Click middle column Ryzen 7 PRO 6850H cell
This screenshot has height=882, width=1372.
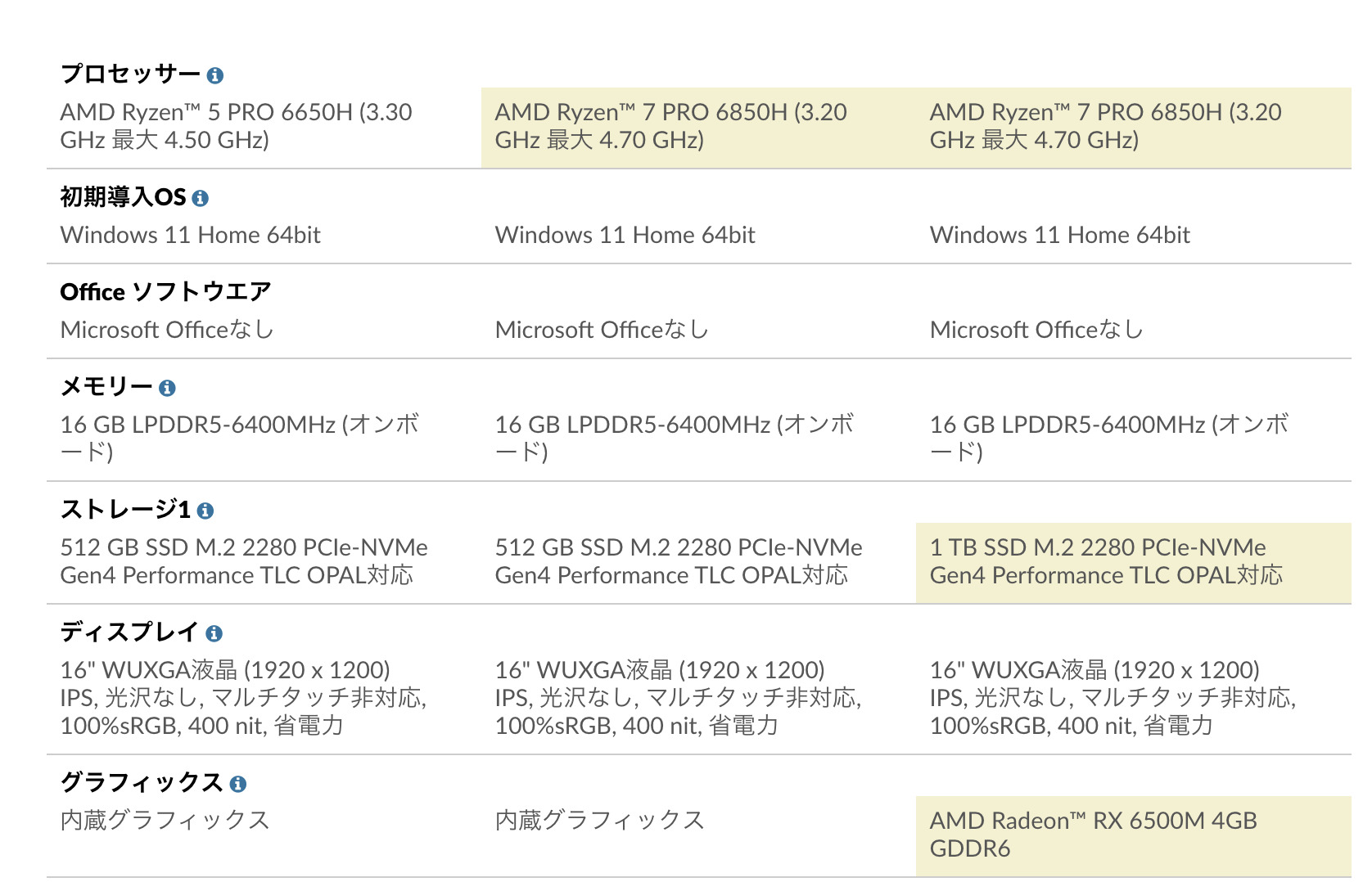[698, 128]
